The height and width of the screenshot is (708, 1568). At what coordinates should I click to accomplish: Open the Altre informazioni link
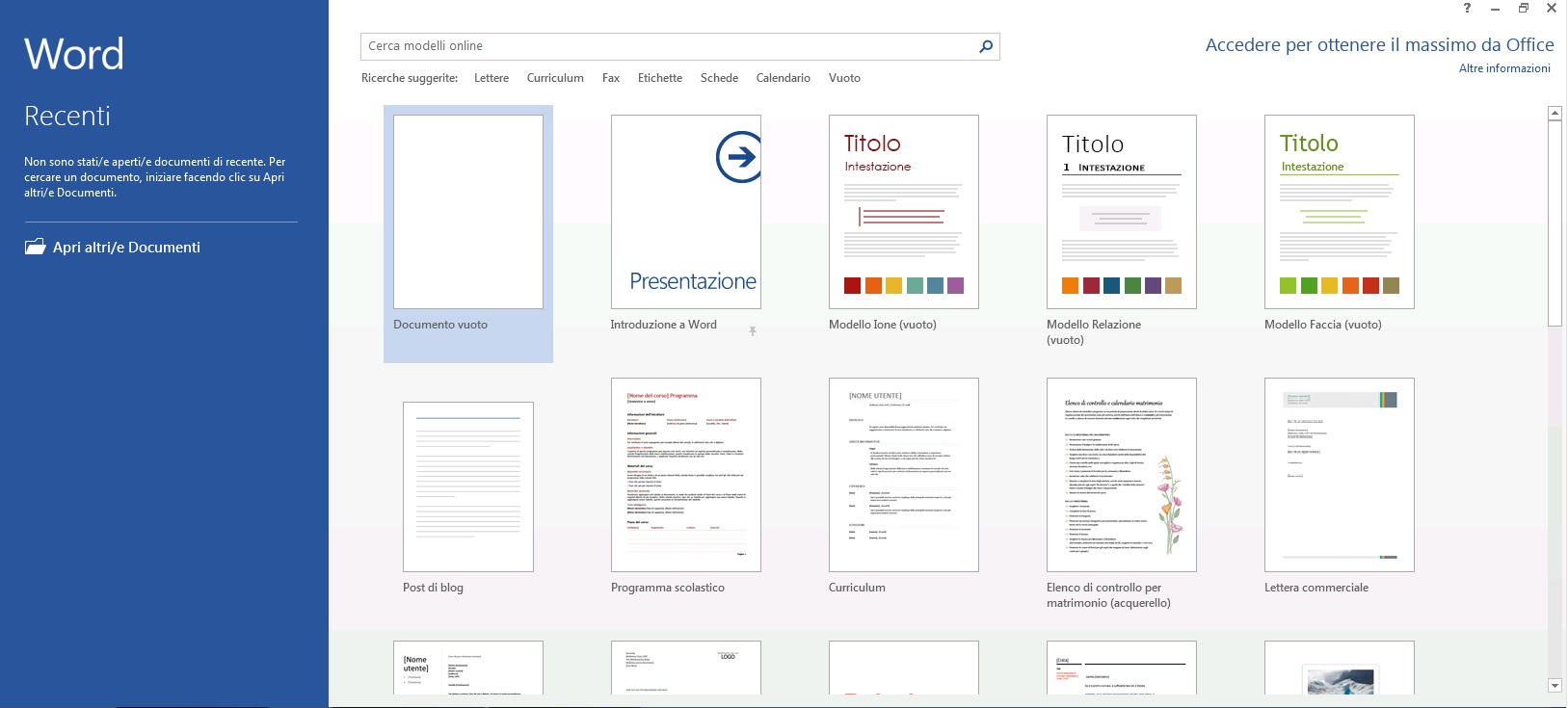[1504, 68]
